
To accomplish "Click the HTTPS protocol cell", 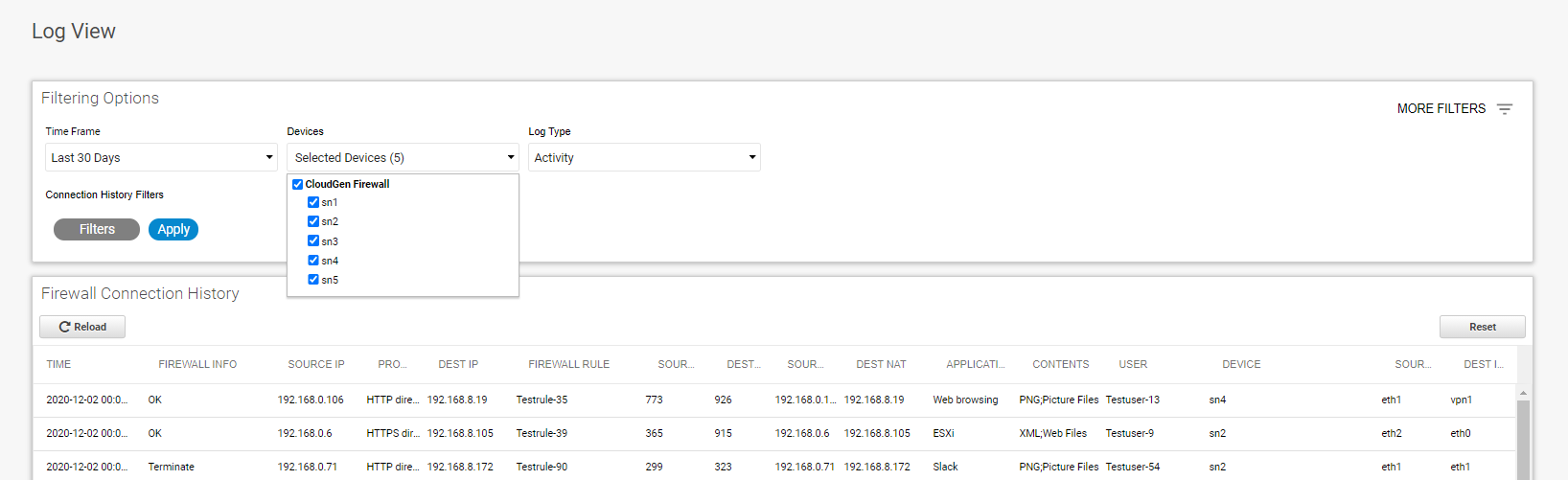I will click(393, 433).
